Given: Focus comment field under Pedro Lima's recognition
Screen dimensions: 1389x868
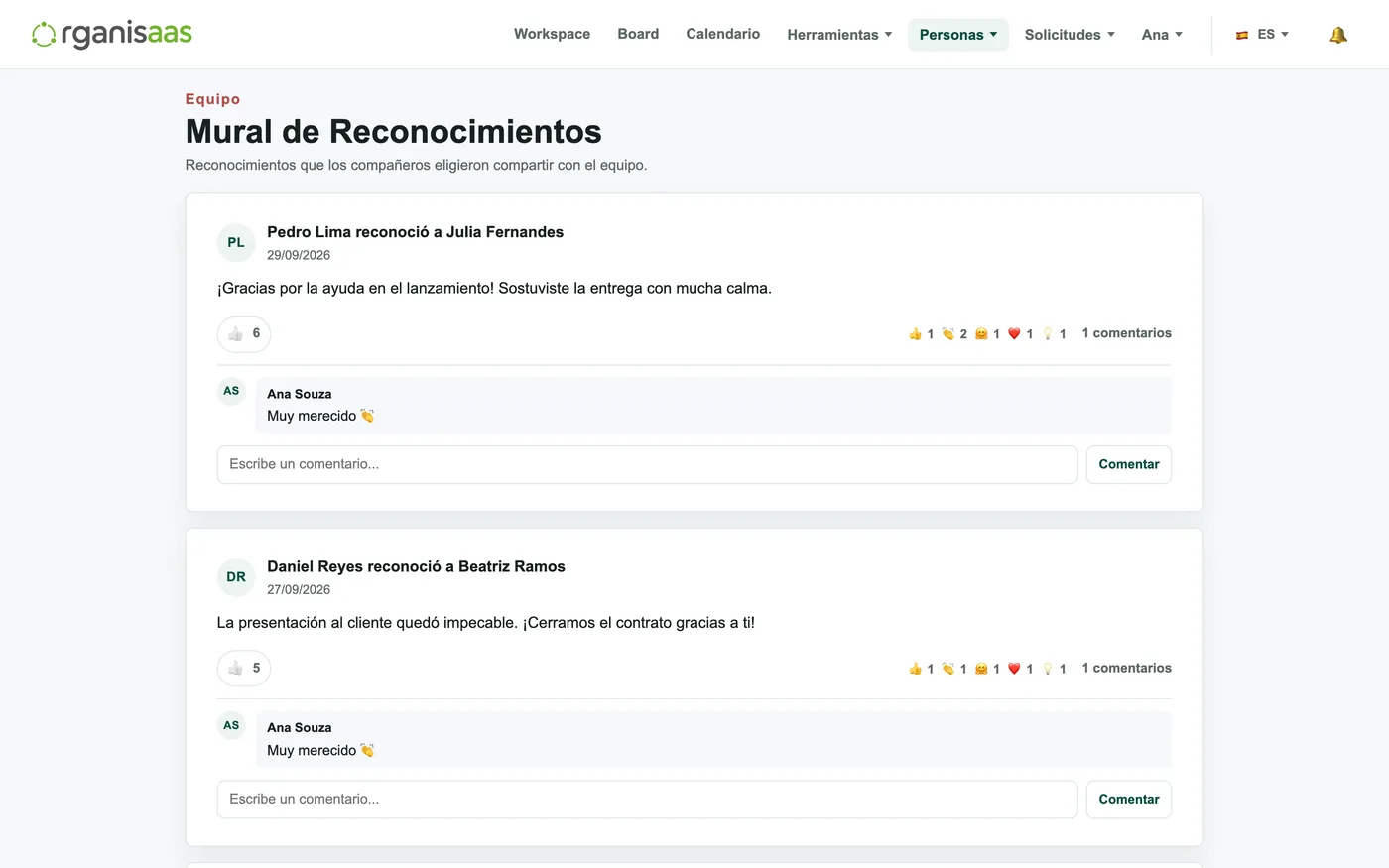Looking at the screenshot, I should pos(647,464).
